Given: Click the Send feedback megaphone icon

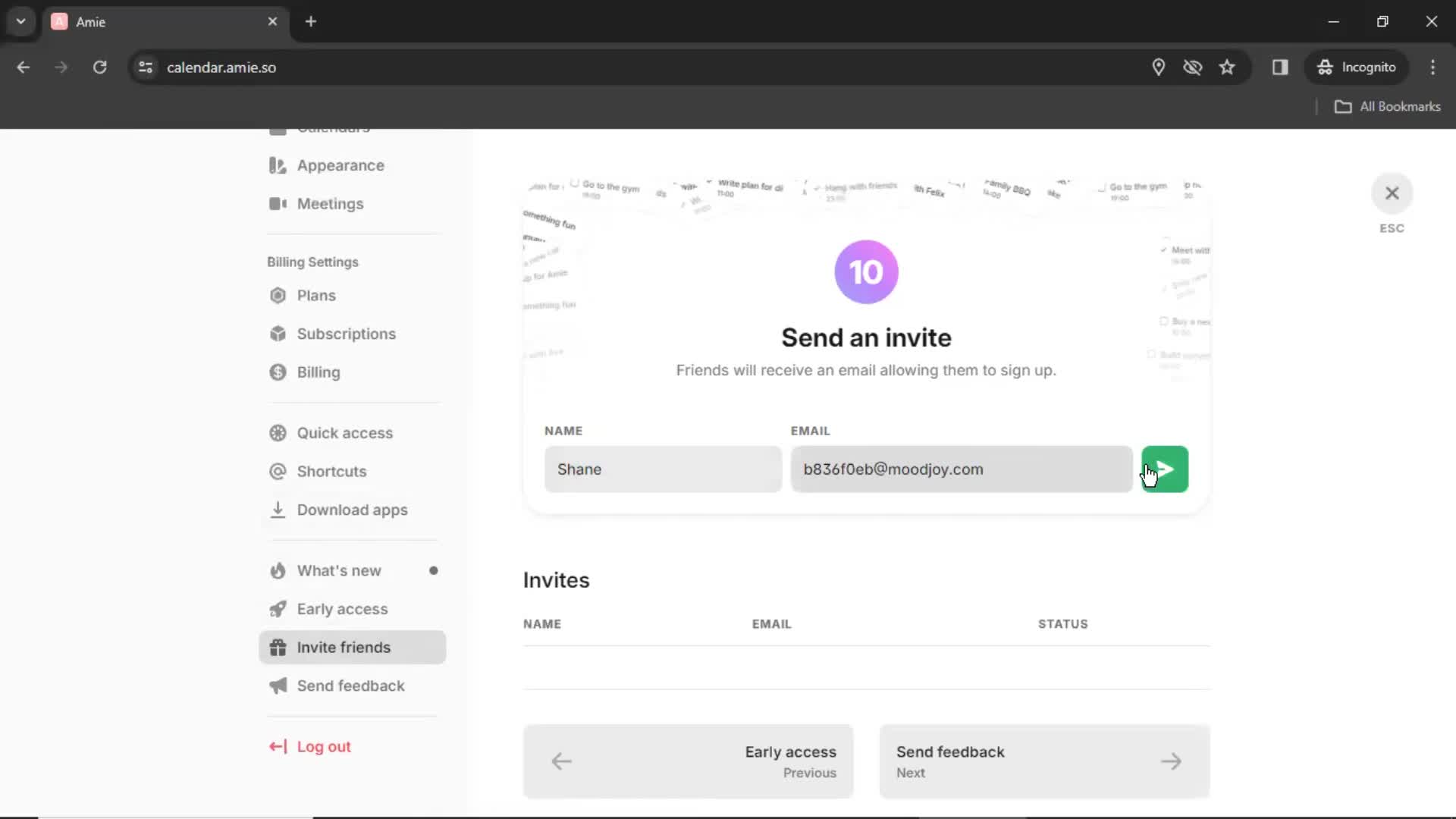Looking at the screenshot, I should click(277, 686).
